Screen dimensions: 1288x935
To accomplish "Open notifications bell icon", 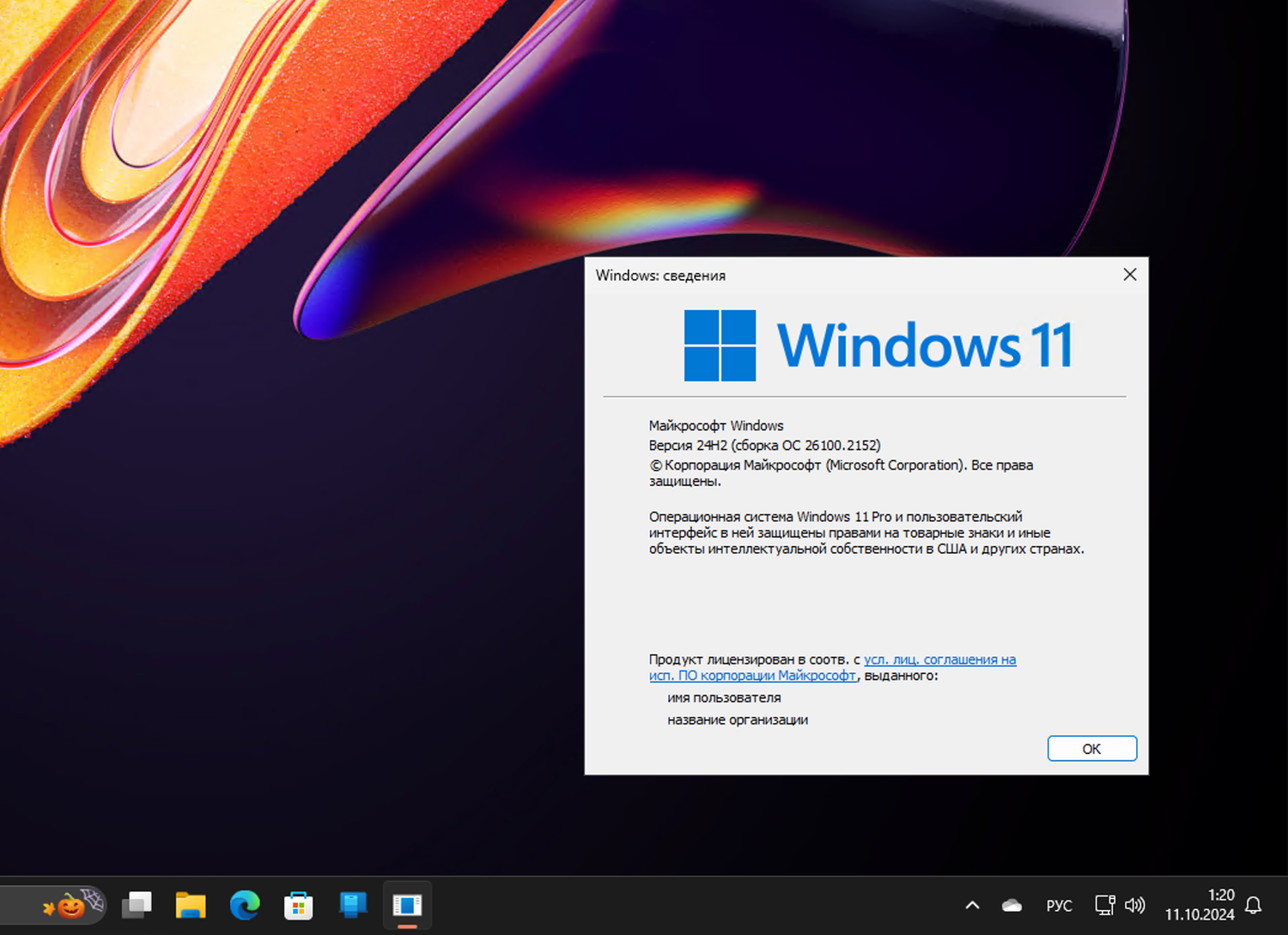I will (1254, 905).
